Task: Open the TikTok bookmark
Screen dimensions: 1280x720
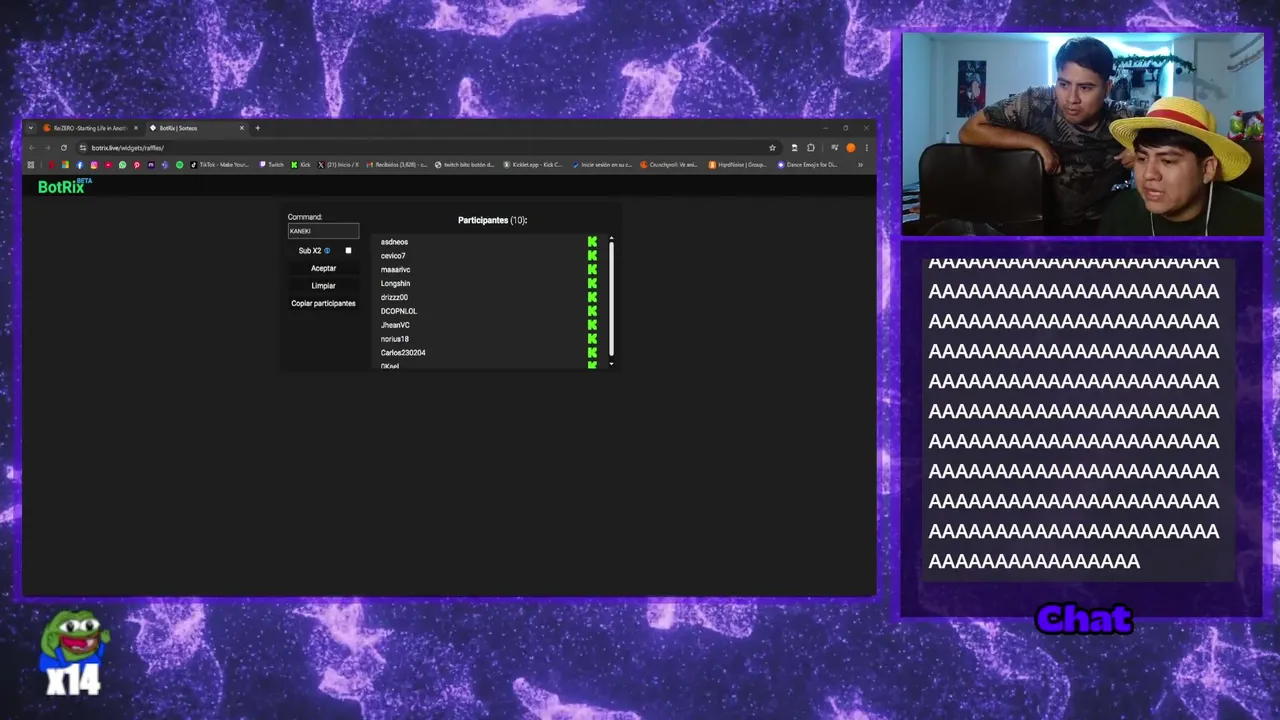Action: pyautogui.click(x=219, y=165)
